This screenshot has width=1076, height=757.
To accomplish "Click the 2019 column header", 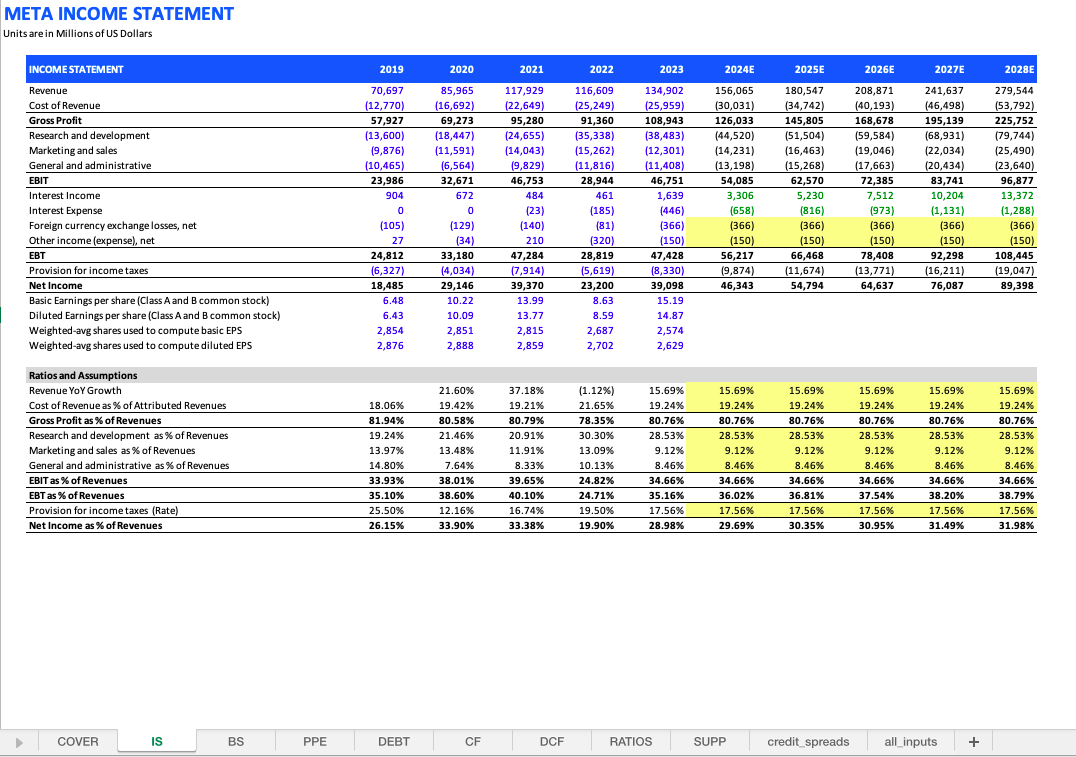I will pos(391,69).
